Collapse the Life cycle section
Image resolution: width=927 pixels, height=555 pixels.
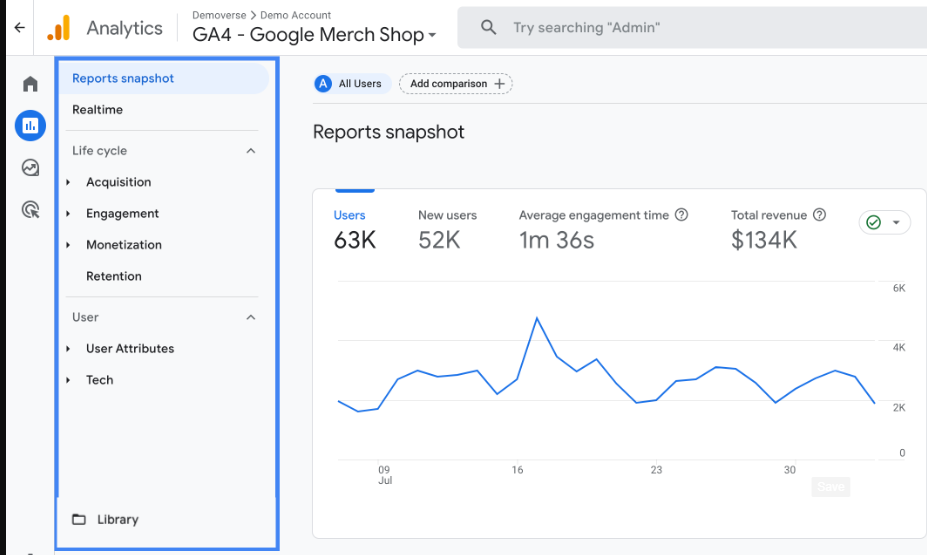coord(251,151)
